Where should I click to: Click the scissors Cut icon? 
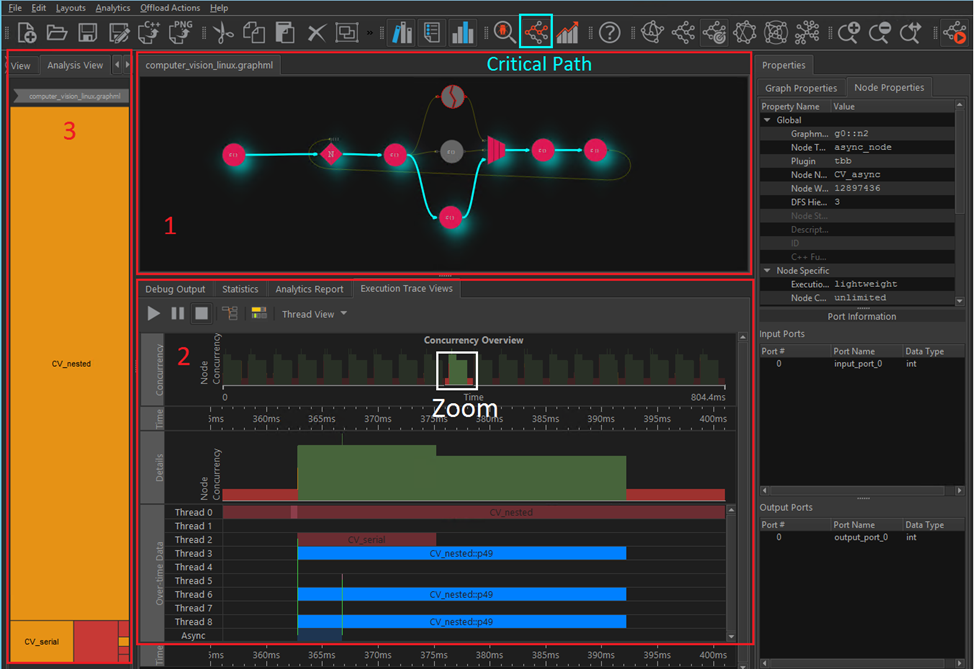(x=223, y=32)
